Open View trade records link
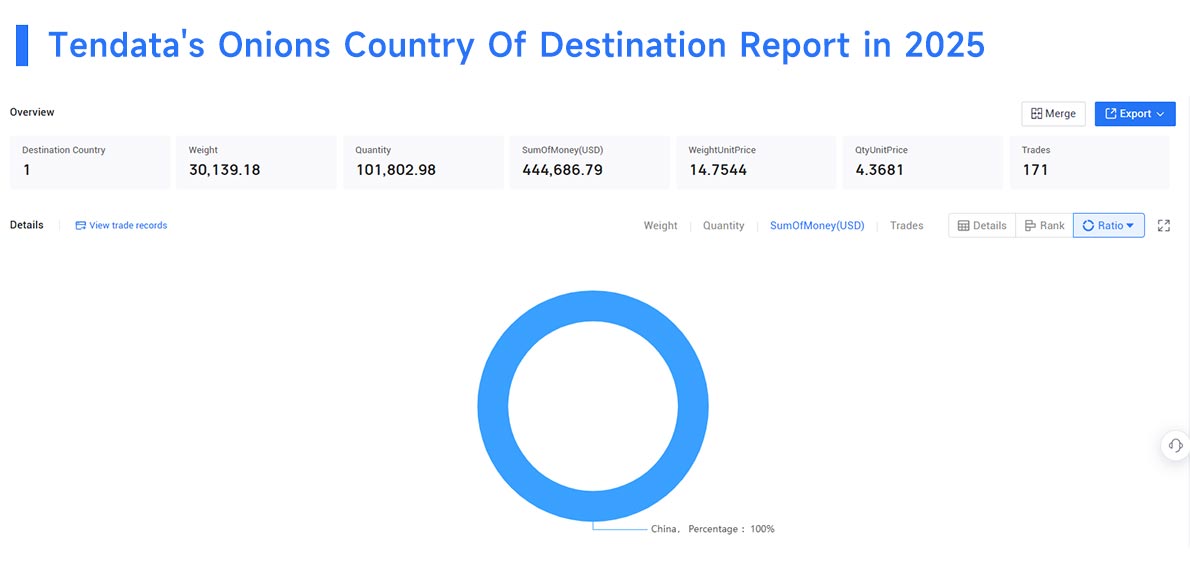The height and width of the screenshot is (567, 1190). (121, 225)
